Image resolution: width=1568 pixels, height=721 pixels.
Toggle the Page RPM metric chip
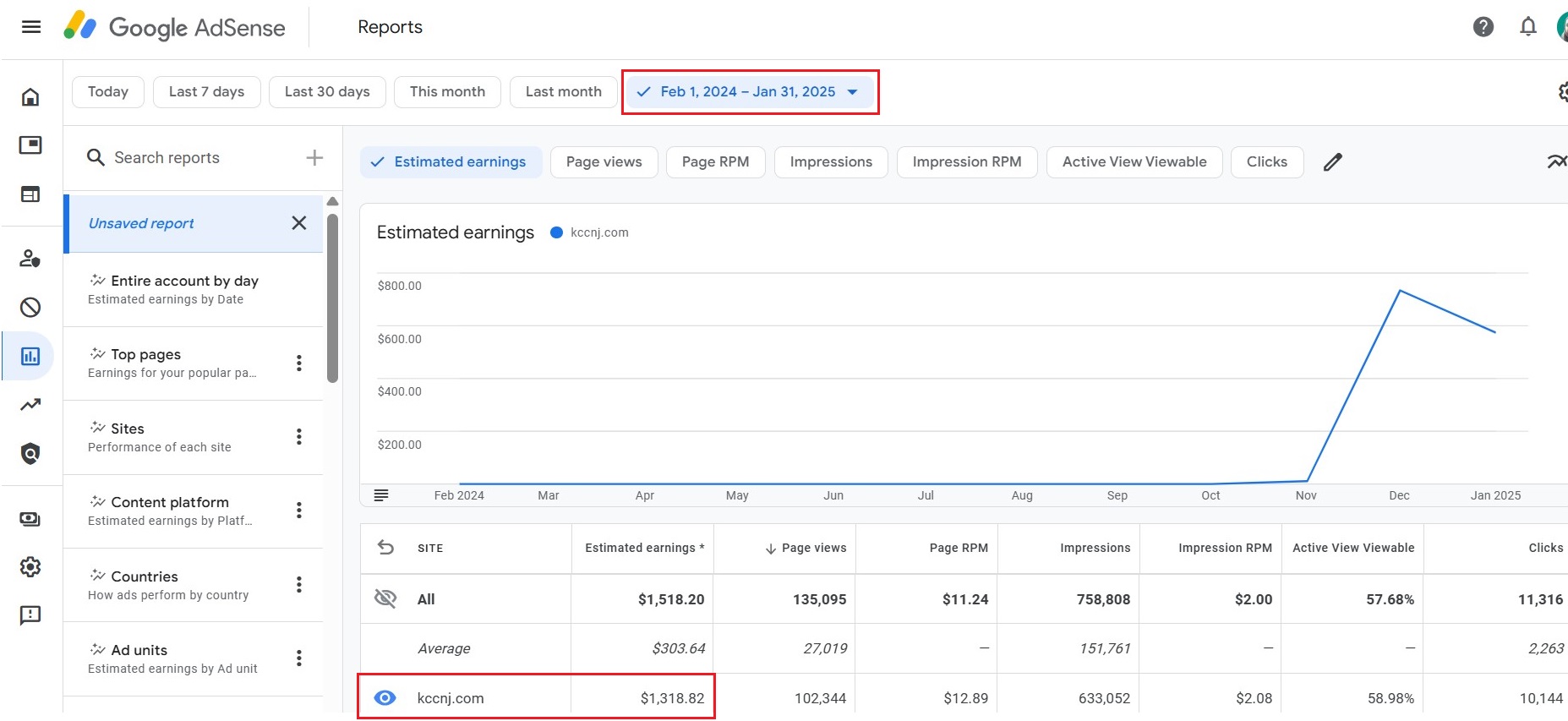click(x=715, y=162)
